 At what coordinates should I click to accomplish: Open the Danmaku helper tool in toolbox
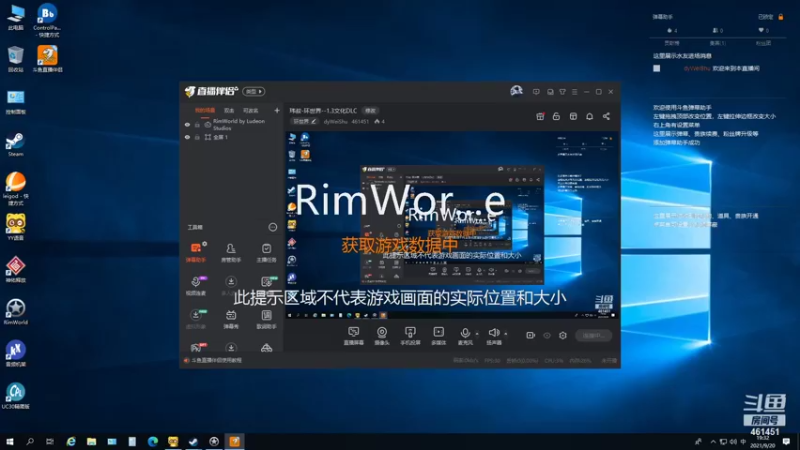[x=196, y=252]
